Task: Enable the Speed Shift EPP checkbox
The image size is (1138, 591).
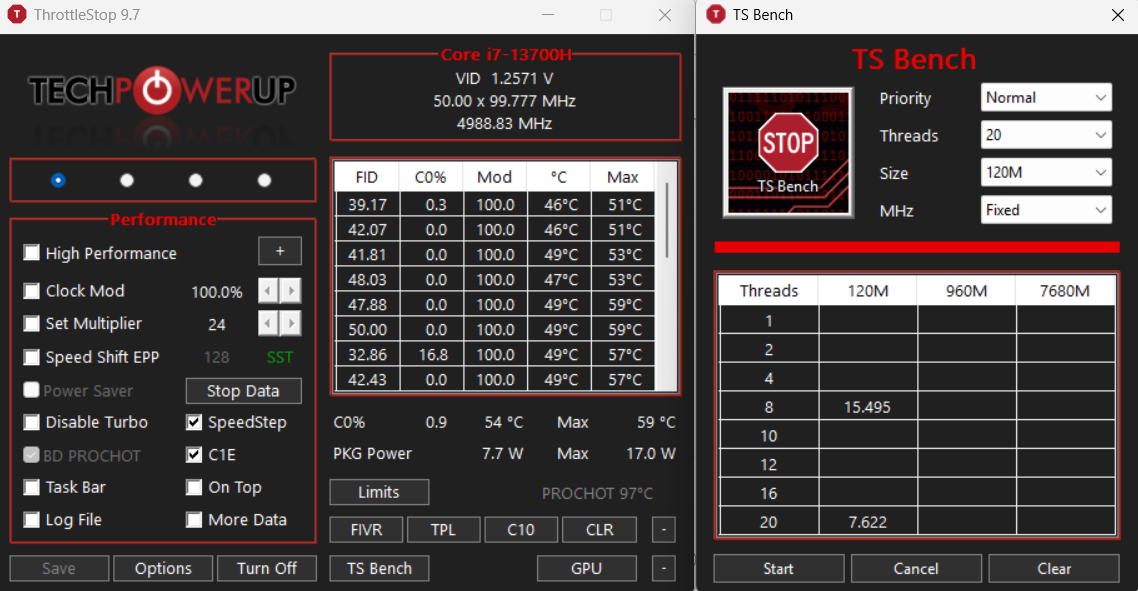Action: click(x=31, y=357)
